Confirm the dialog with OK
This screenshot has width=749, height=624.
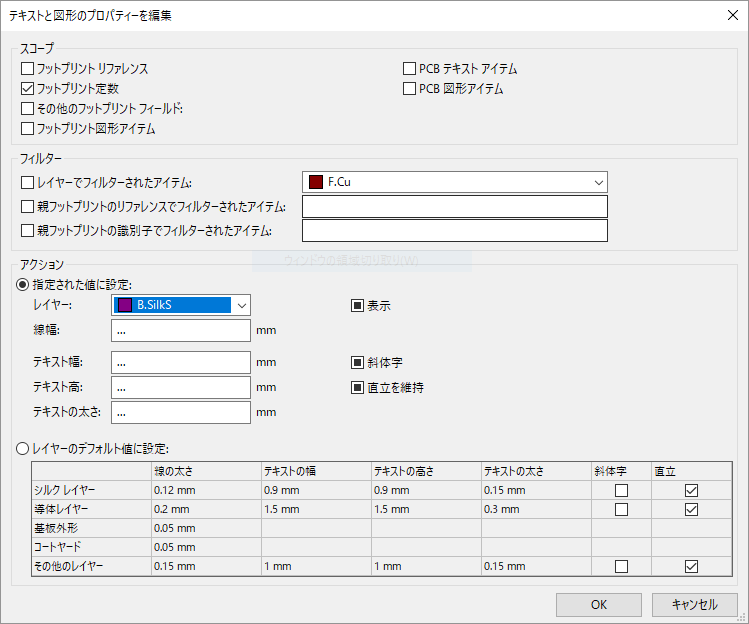coord(599,605)
